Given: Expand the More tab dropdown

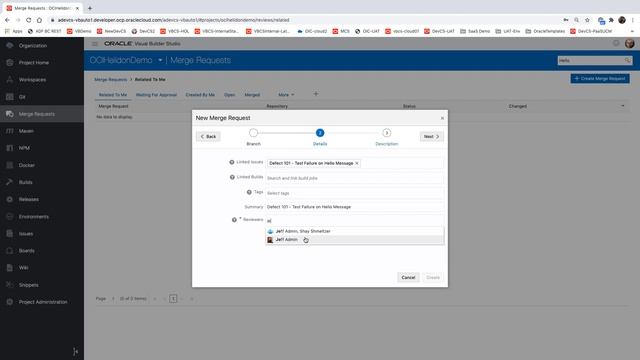Looking at the screenshot, I should pyautogui.click(x=286, y=95).
